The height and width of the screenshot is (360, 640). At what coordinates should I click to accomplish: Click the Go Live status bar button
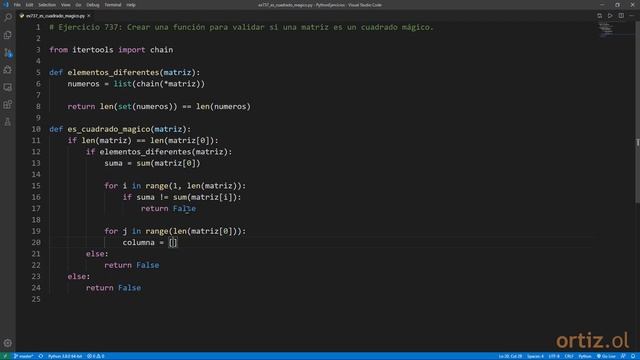click(x=607, y=356)
